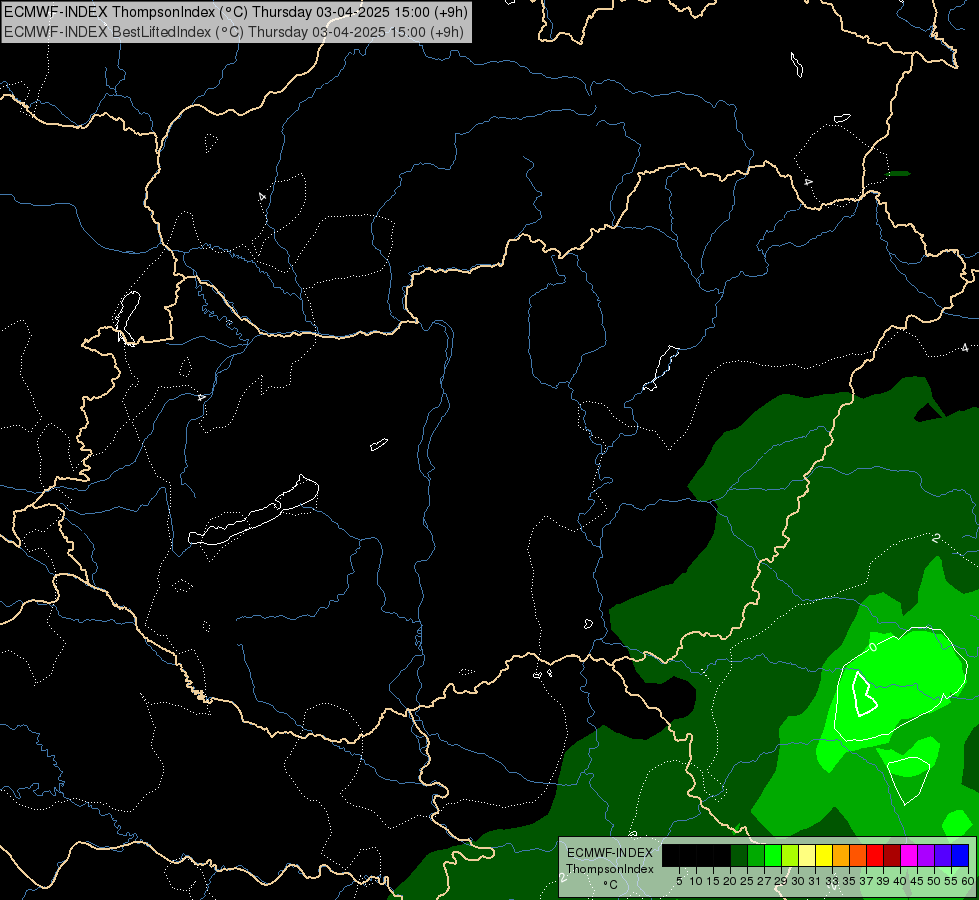Select the bright red 37–39 legend swatch
Image resolution: width=979 pixels, height=900 pixels.
tap(875, 855)
